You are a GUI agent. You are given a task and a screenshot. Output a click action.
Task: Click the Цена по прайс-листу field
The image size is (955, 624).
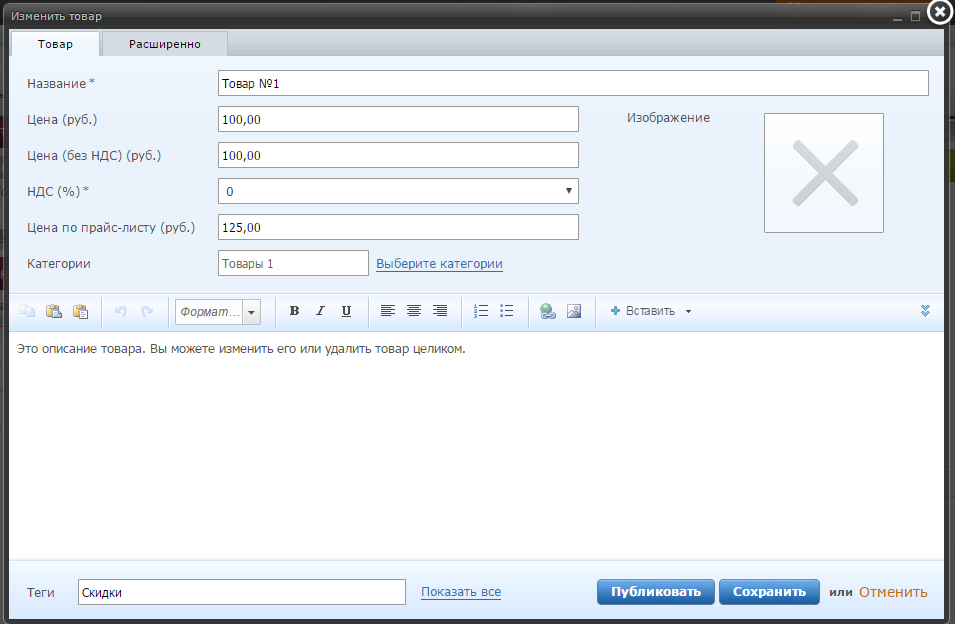coord(398,227)
